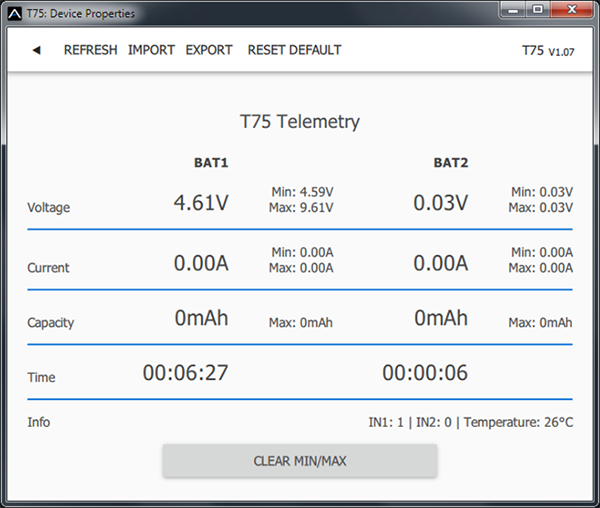Close the Device Properties window

pos(571,11)
